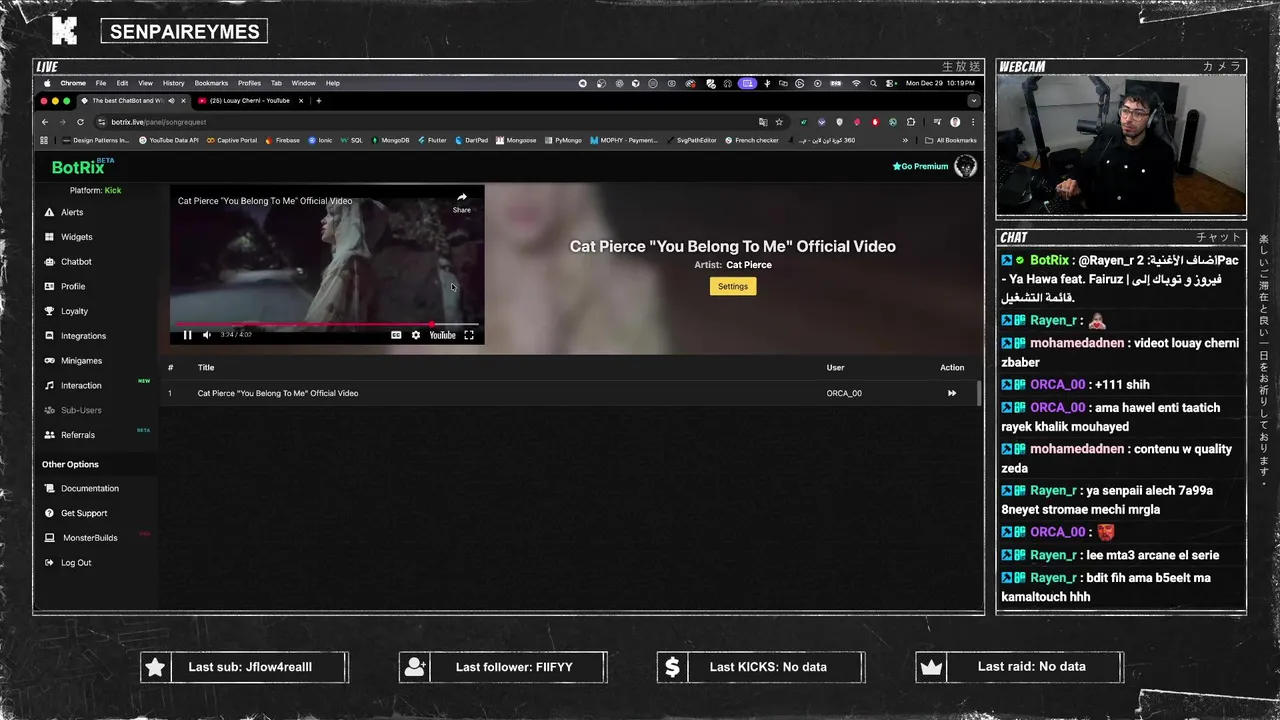
Task: Click the Last KICKS dollar icon
Action: [672, 667]
